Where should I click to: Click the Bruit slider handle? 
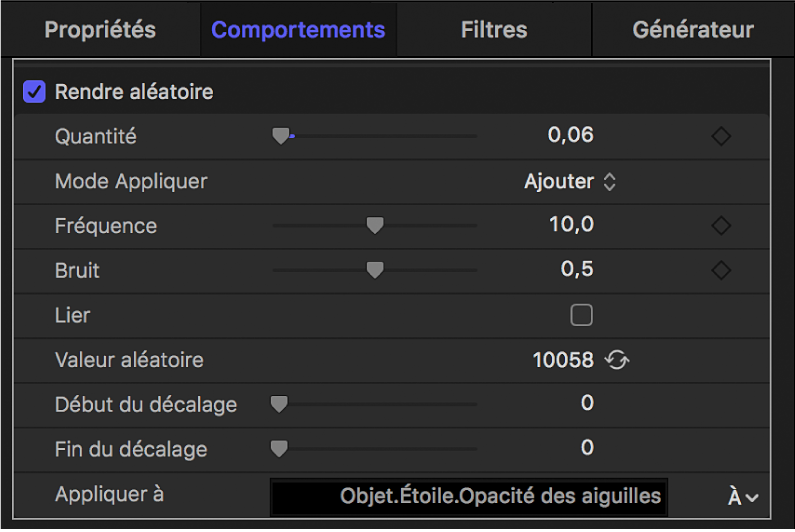click(x=375, y=271)
